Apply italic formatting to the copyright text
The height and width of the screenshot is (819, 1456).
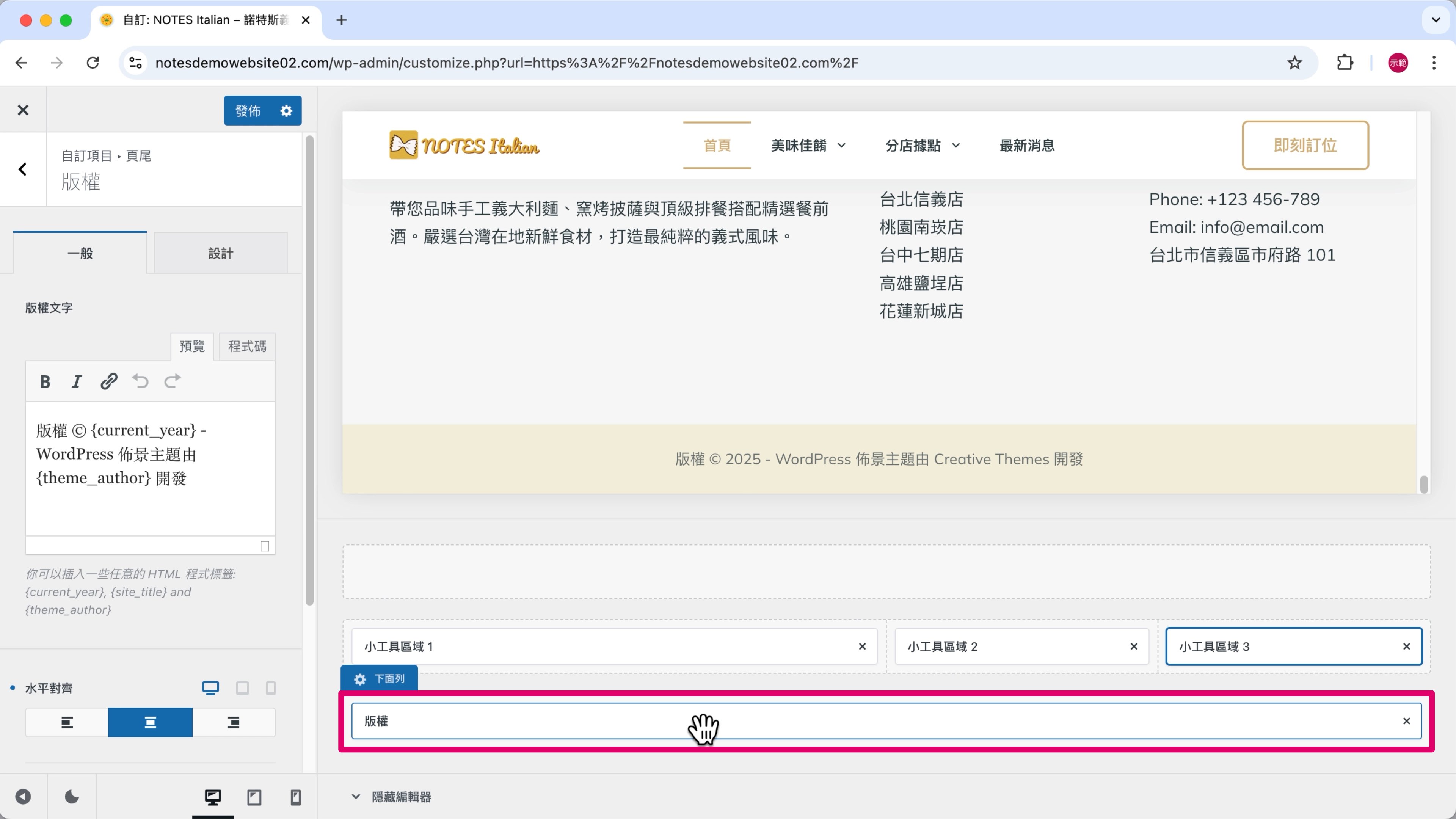tap(76, 381)
